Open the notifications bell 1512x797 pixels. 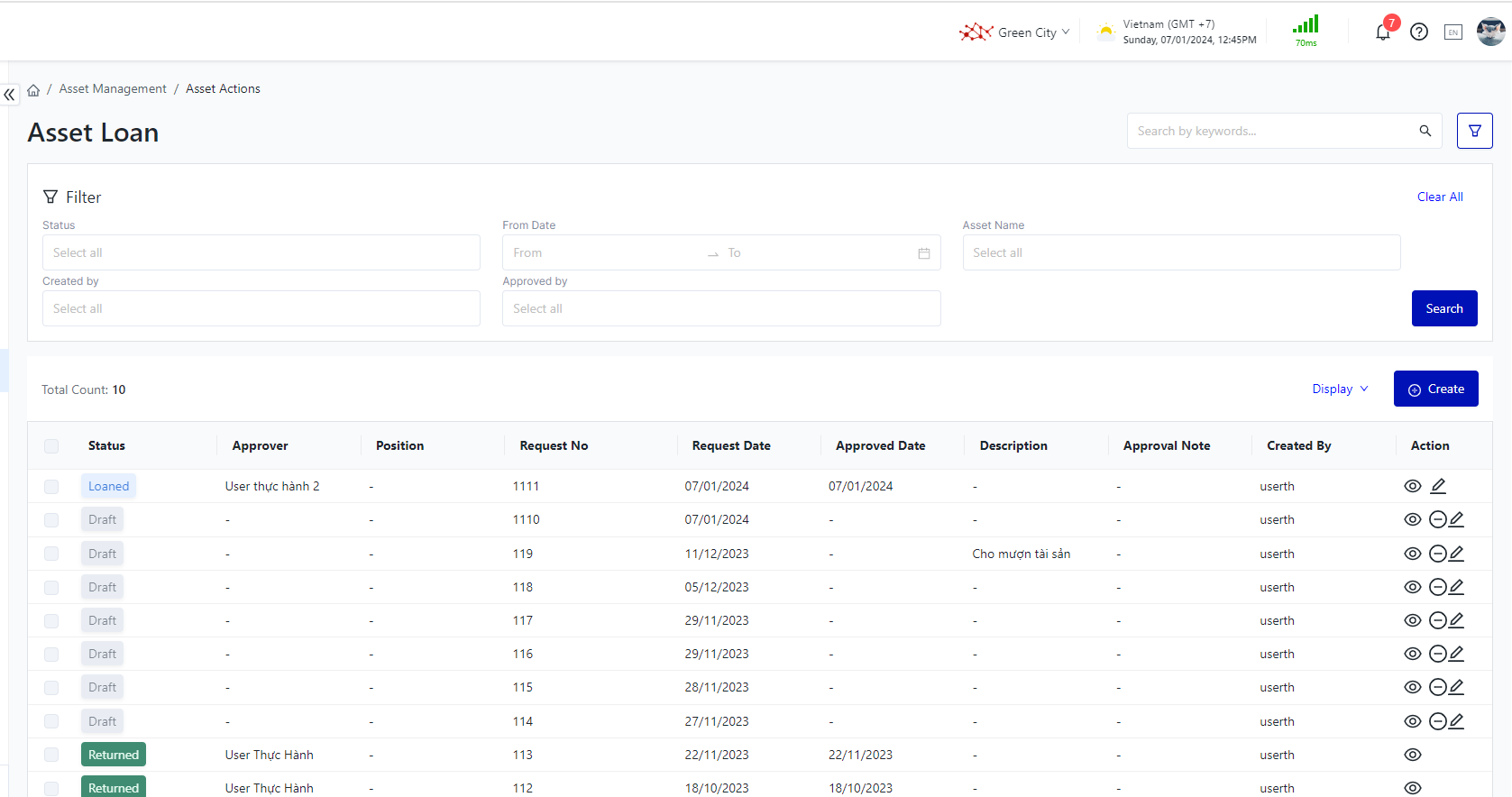click(1382, 32)
